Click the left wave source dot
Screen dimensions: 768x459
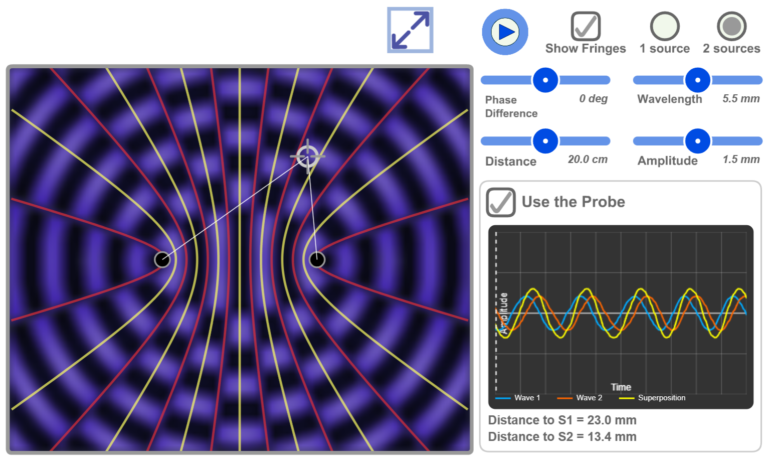click(162, 260)
